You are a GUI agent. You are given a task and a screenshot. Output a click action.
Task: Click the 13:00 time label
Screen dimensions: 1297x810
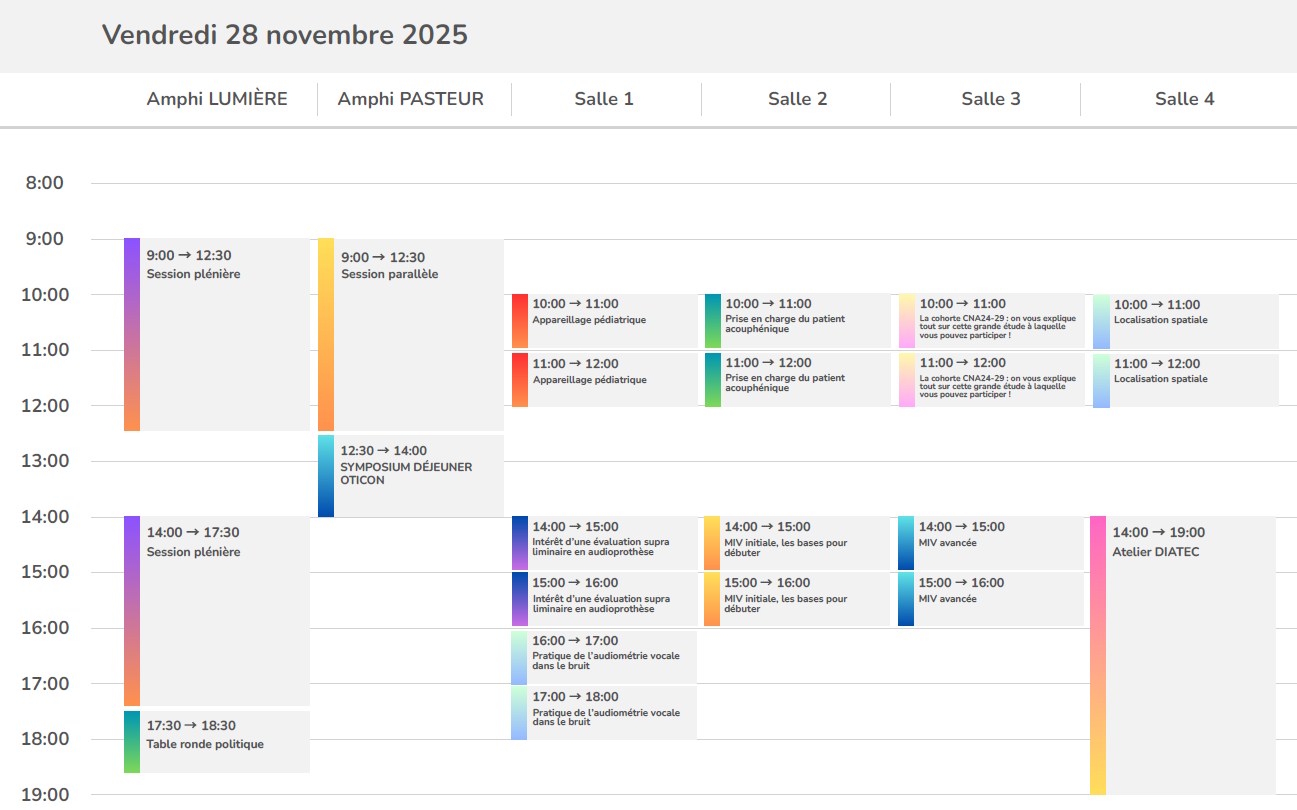(x=42, y=461)
